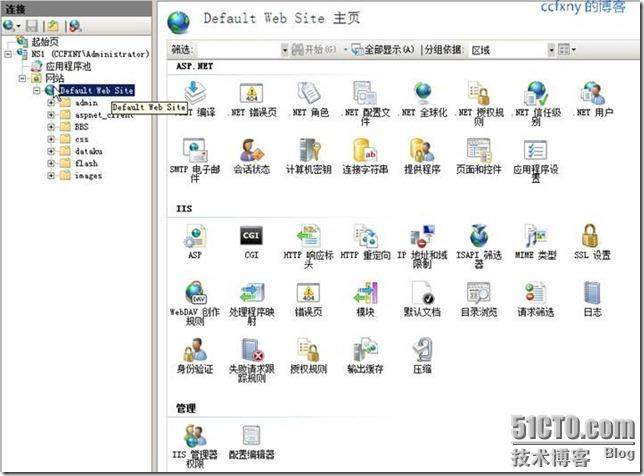This screenshot has height=476, width=644.
Task: Open 请求筛选 feature
Action: pos(536,299)
